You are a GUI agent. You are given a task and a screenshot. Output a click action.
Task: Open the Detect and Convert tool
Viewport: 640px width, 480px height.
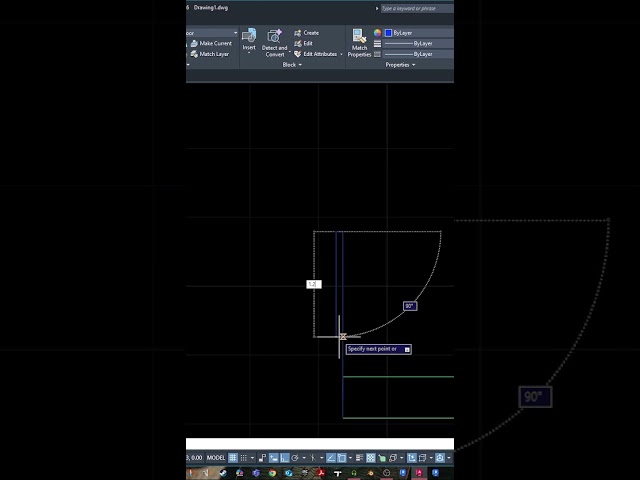click(x=275, y=43)
